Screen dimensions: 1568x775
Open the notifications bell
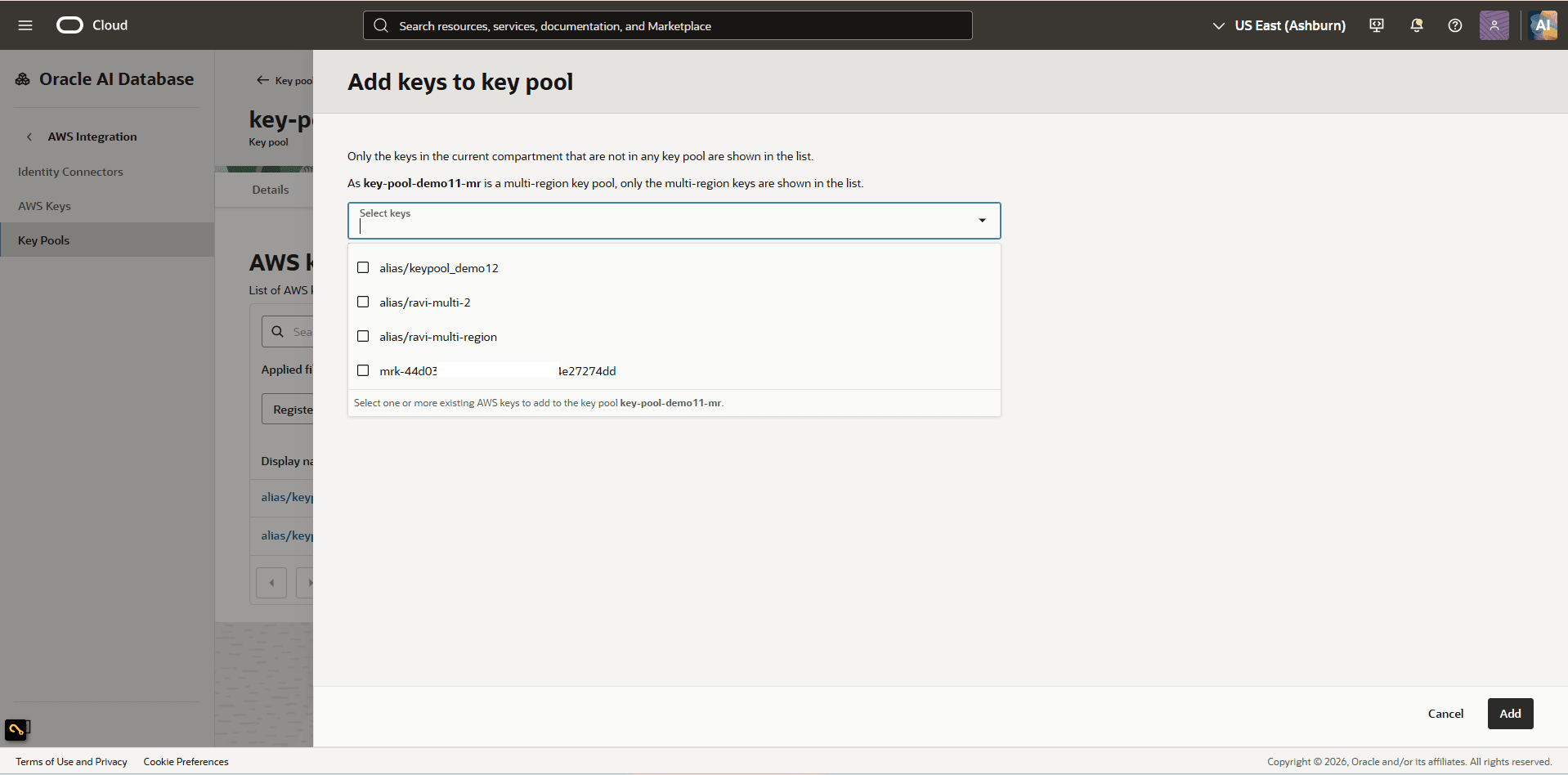[x=1417, y=25]
